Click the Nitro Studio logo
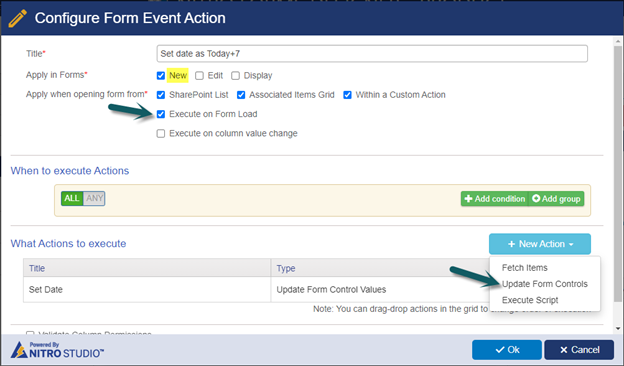Image resolution: width=624 pixels, height=366 pixels. 57,350
